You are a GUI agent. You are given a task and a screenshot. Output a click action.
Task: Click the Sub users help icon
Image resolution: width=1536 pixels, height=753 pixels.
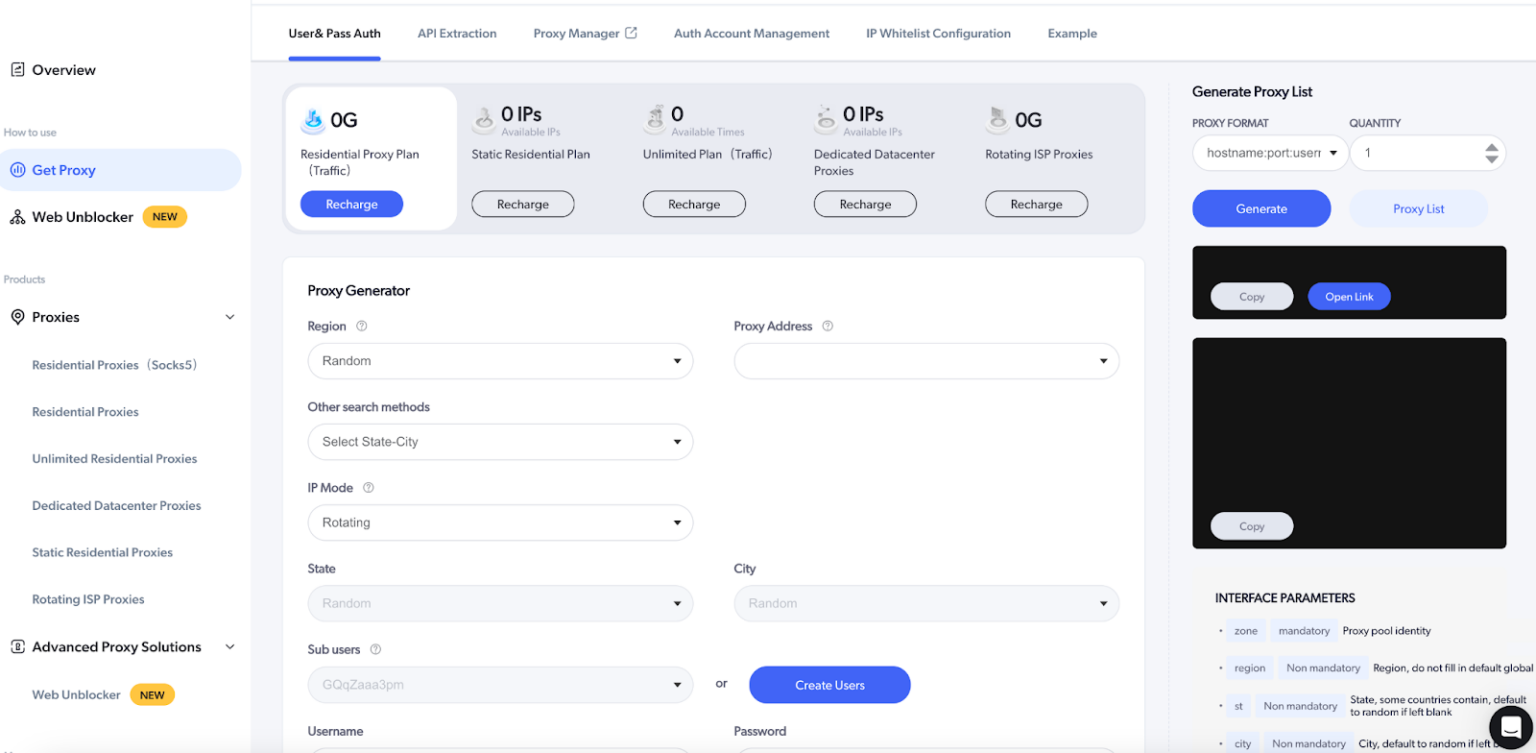[375, 649]
